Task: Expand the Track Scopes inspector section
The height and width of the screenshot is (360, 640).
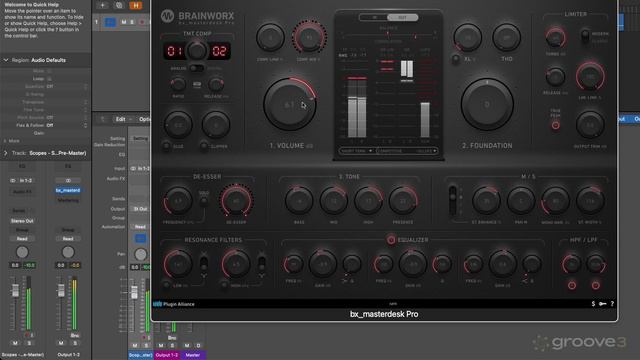Action: point(5,153)
